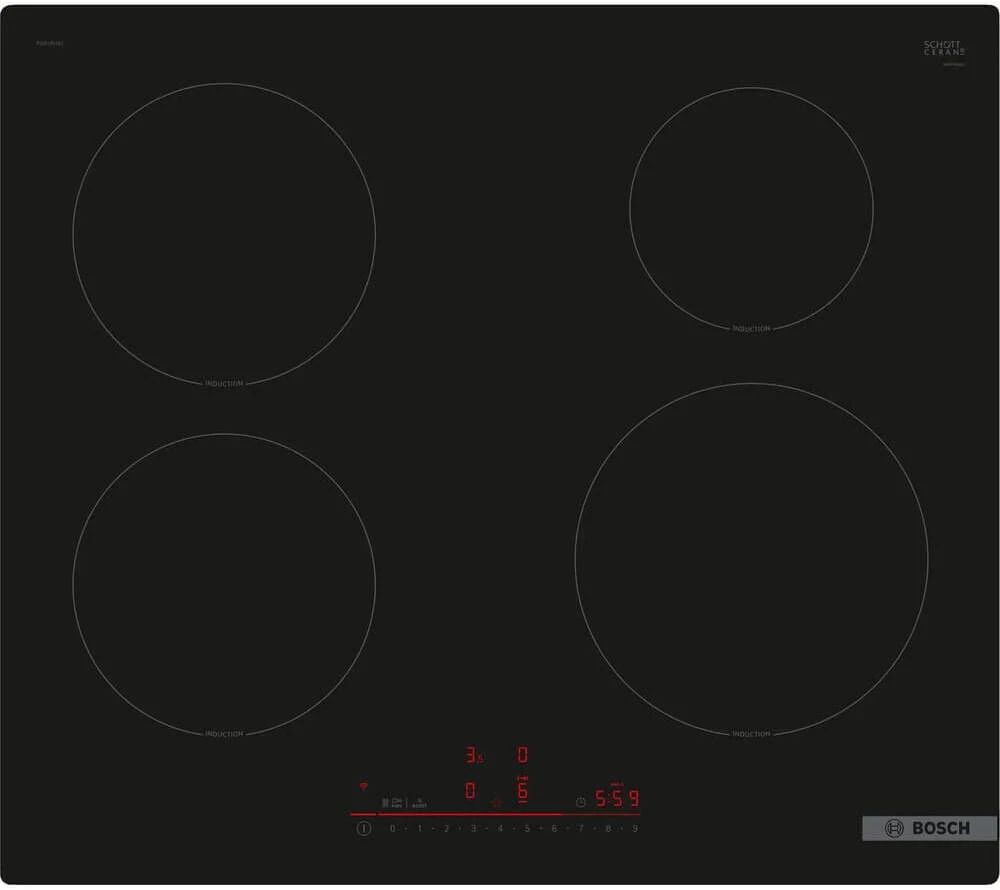Select the rear-left zone display showing 3

(x=471, y=755)
